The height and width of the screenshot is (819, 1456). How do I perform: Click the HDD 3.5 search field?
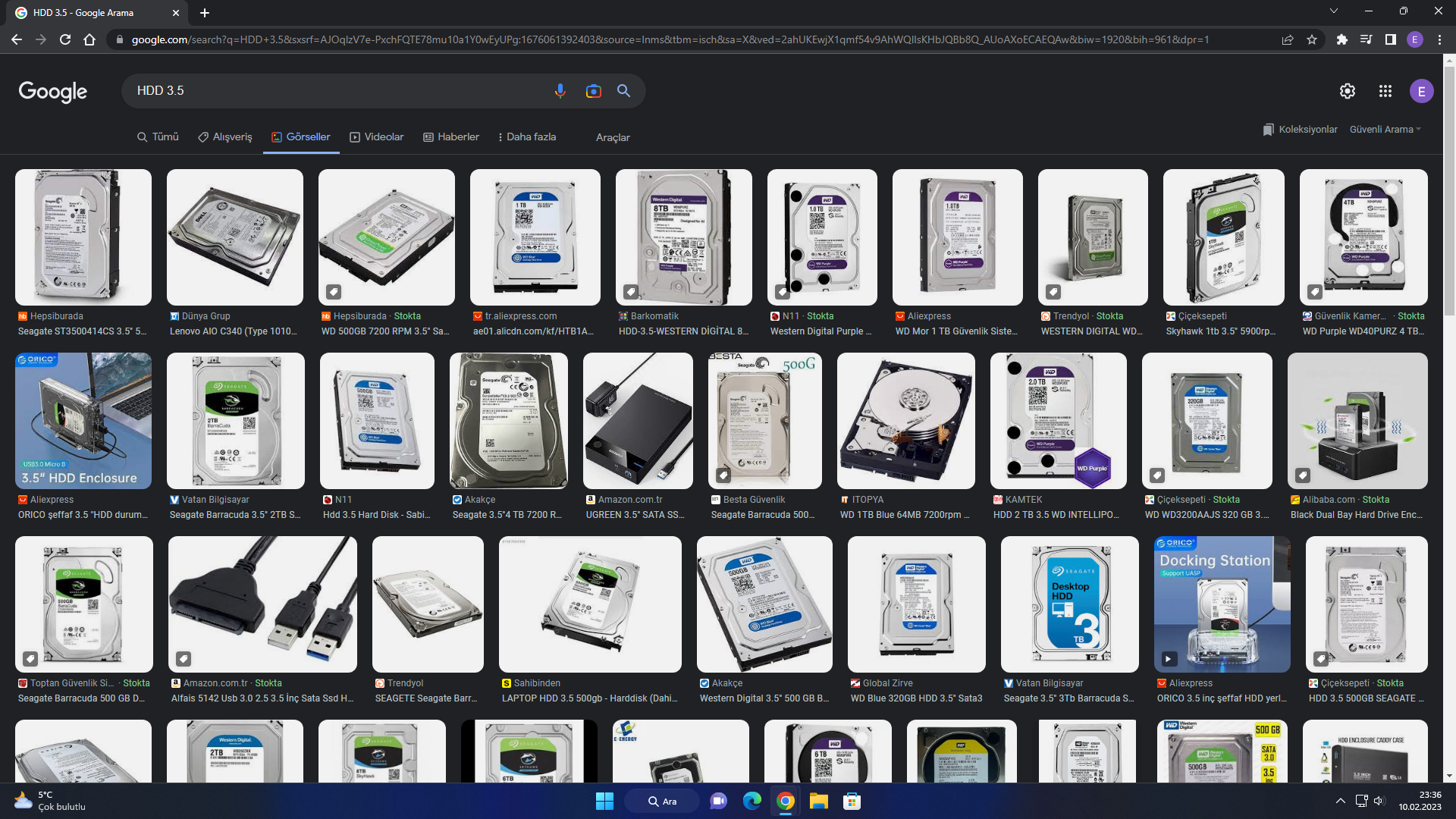334,91
